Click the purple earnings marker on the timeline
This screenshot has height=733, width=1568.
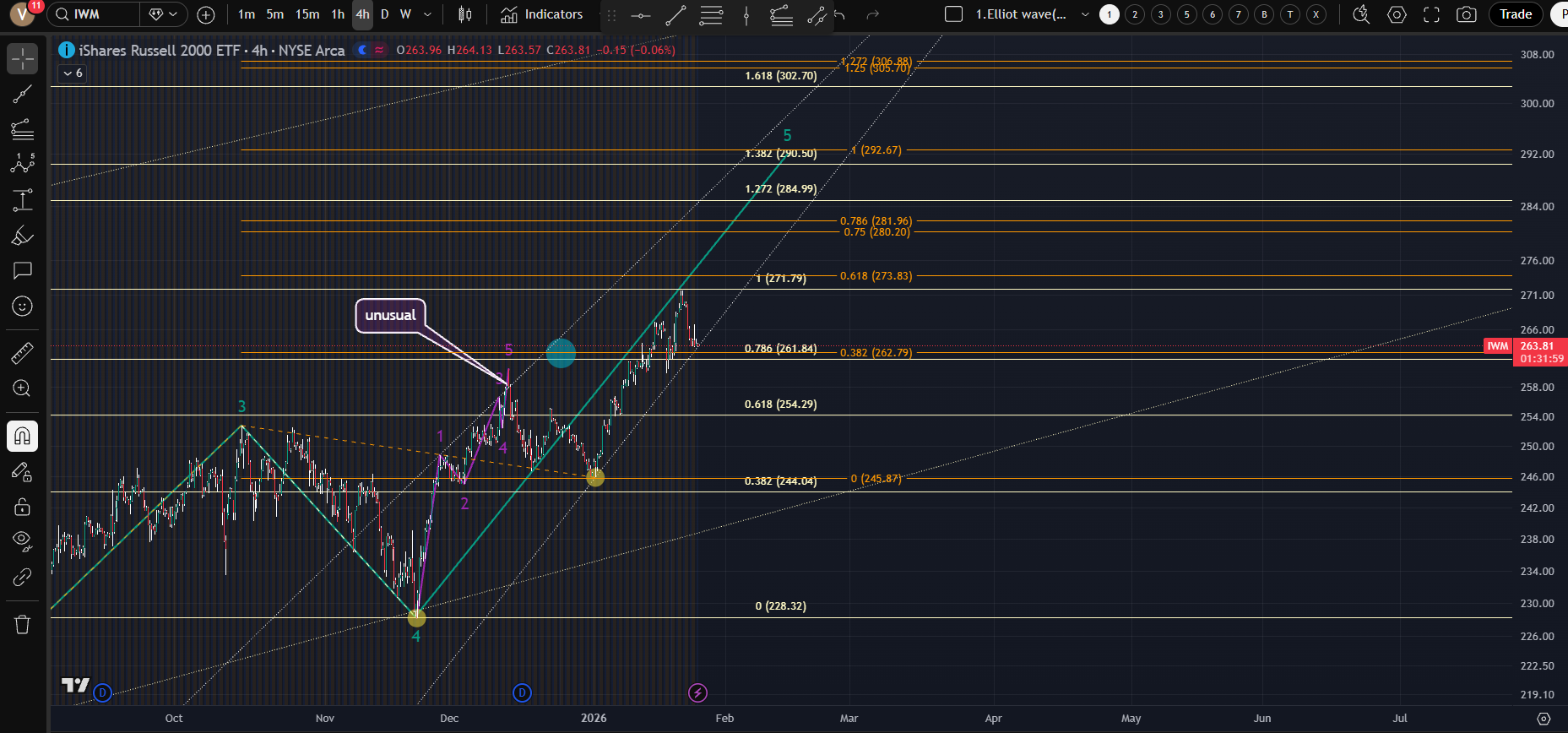click(x=697, y=693)
